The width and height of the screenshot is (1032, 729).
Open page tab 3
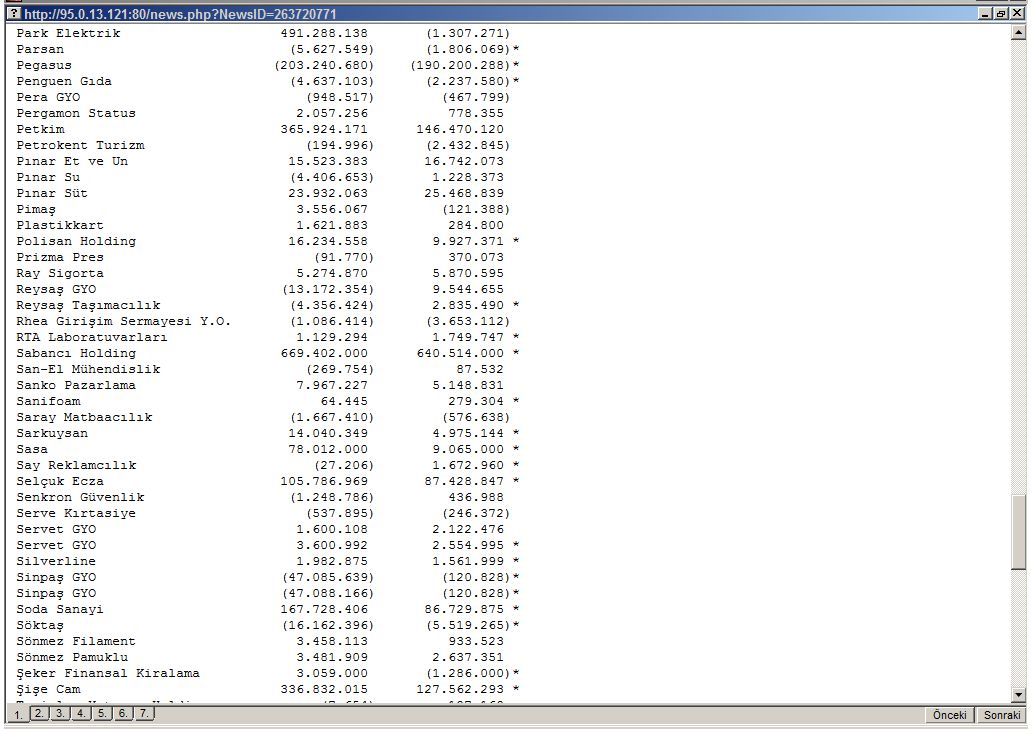click(x=60, y=713)
